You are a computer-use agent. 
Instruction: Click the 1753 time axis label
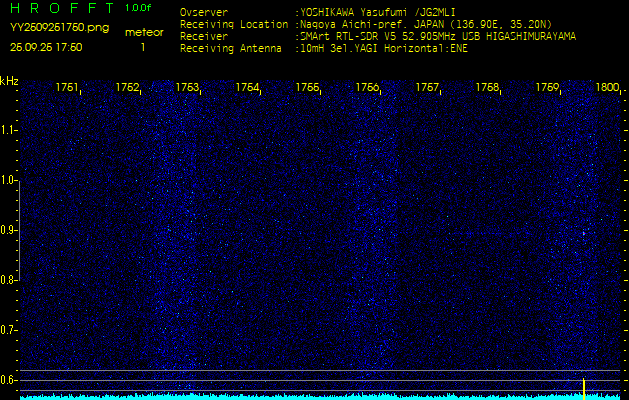click(x=187, y=87)
